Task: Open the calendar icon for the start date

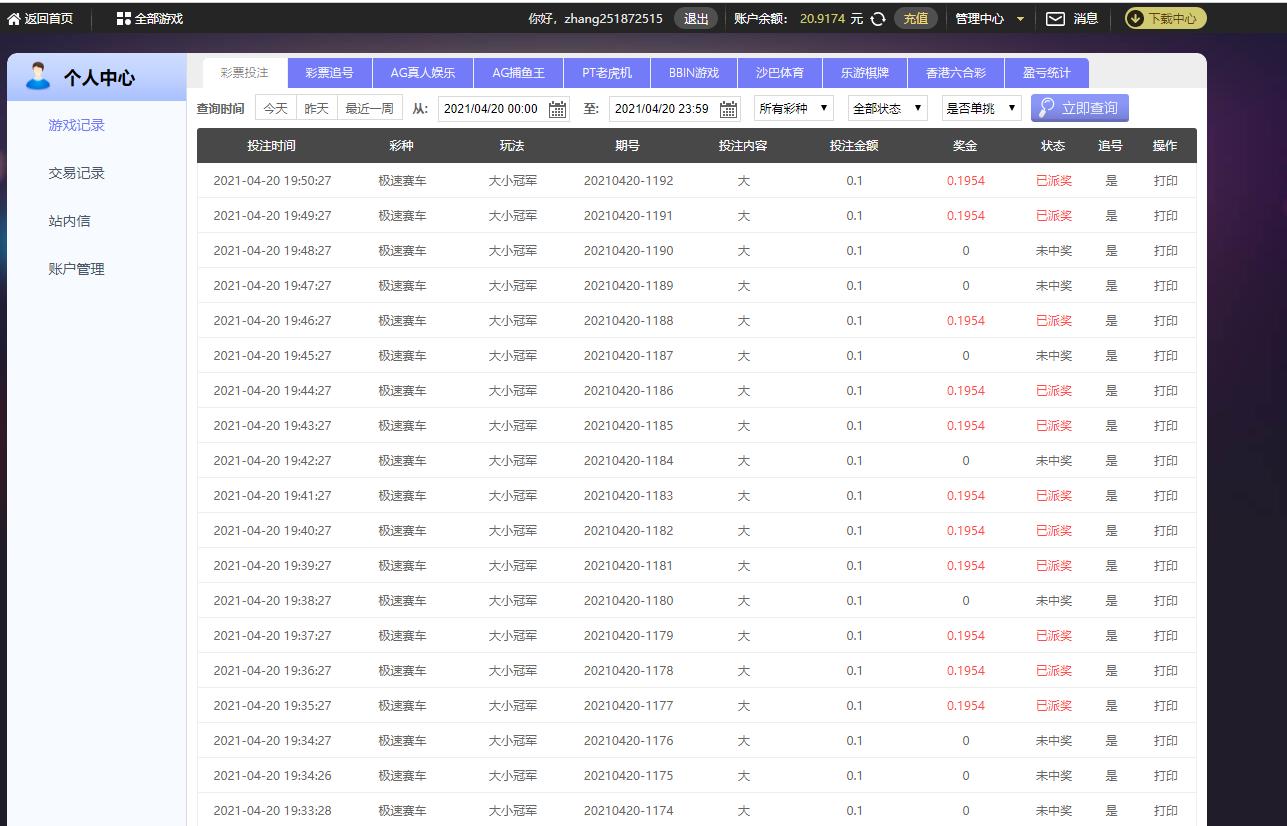Action: pyautogui.click(x=558, y=109)
